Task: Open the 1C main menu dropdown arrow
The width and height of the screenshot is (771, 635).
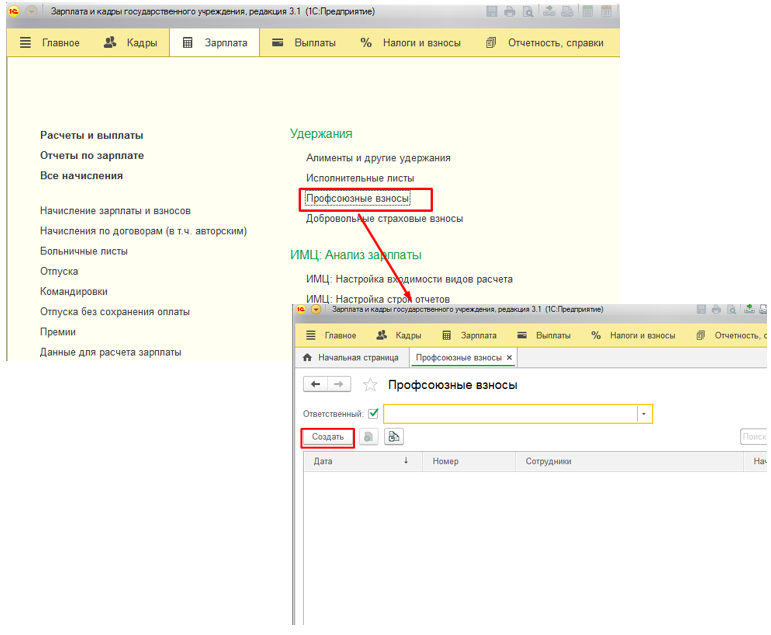Action: click(x=31, y=12)
